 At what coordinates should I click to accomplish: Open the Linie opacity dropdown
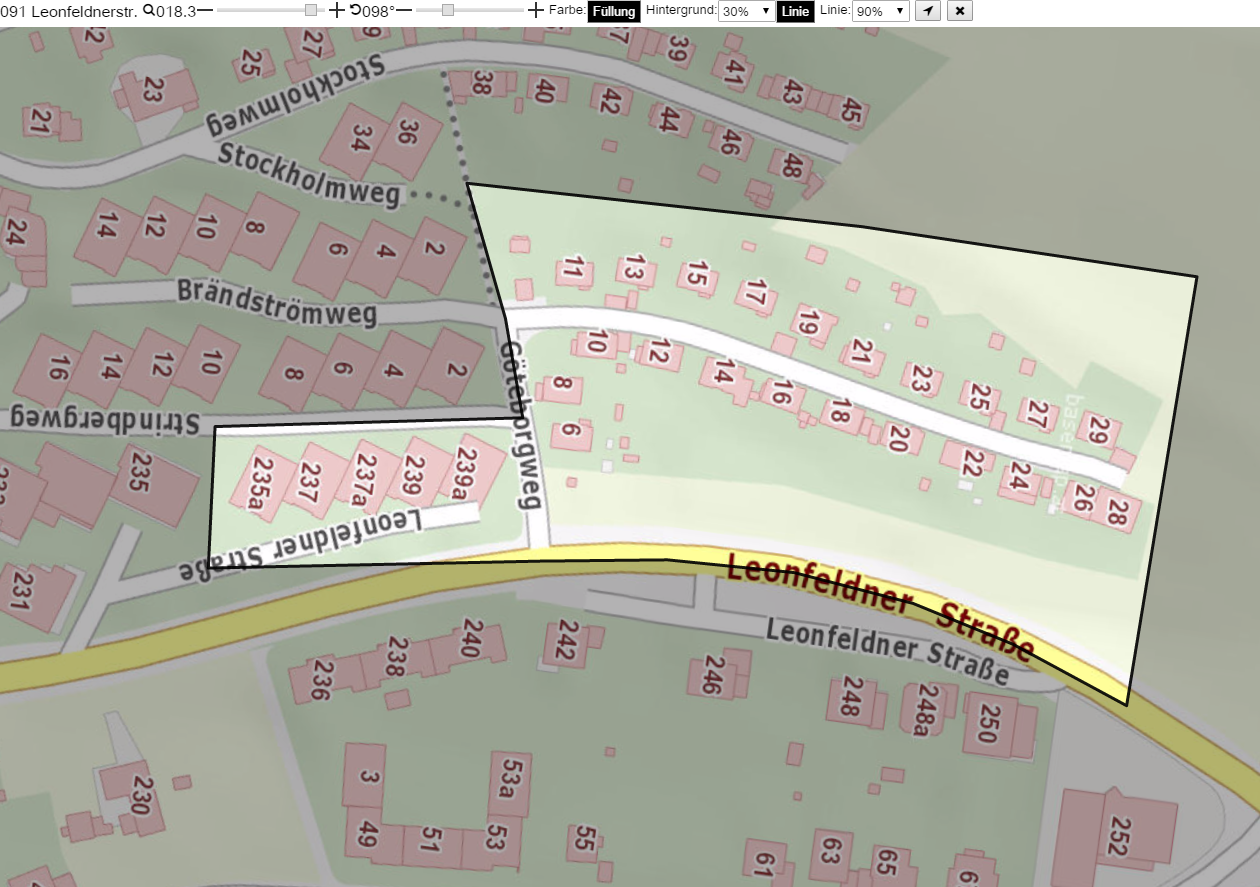880,12
